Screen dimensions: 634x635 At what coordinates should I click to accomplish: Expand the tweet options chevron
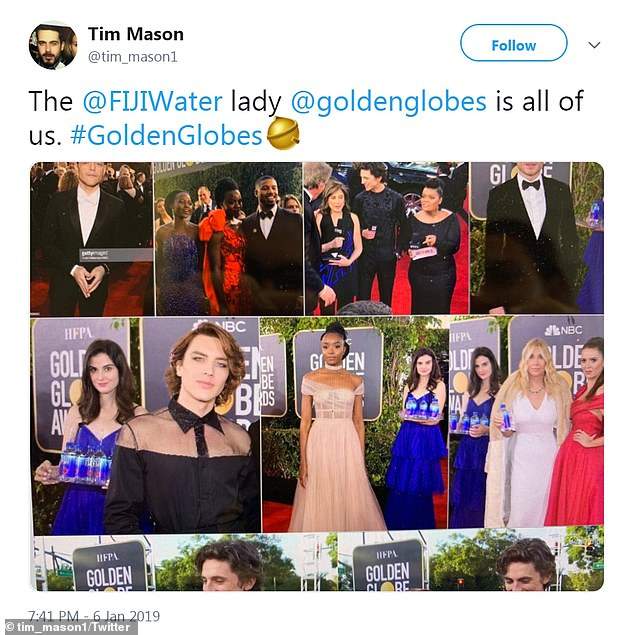(x=593, y=45)
